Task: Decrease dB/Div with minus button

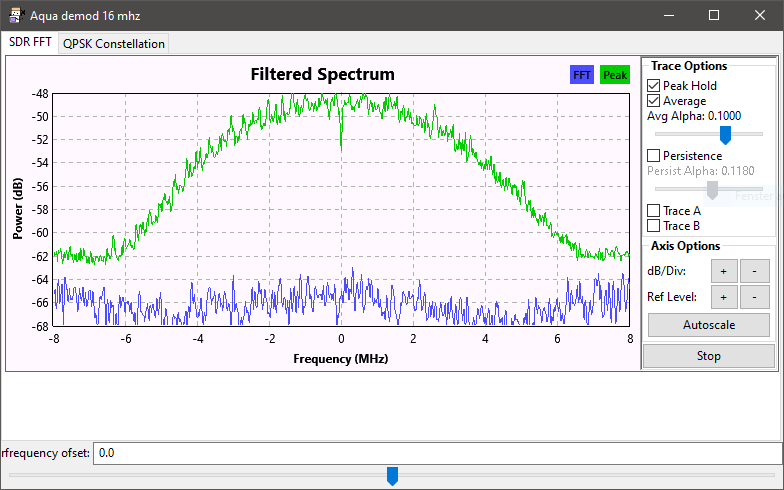Action: pyautogui.click(x=754, y=271)
